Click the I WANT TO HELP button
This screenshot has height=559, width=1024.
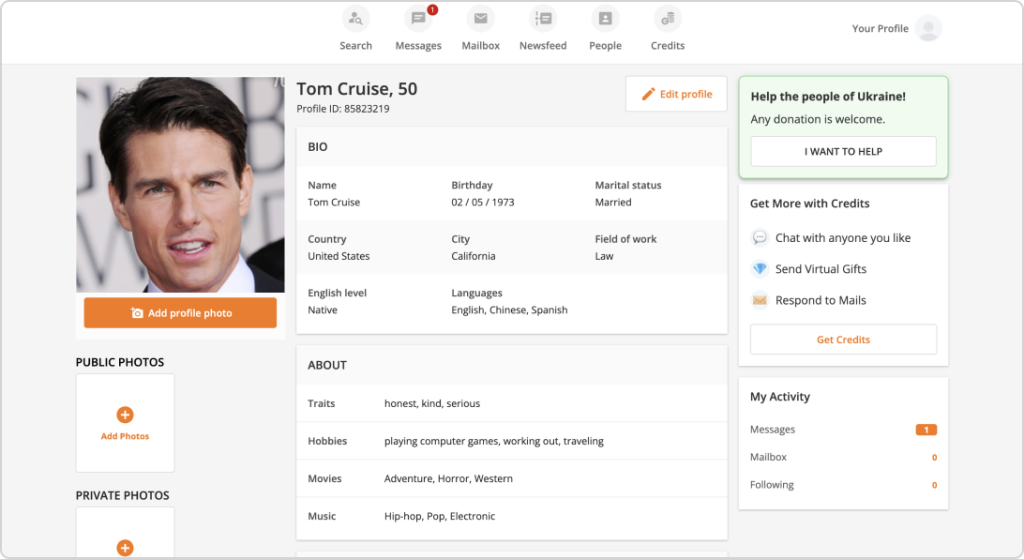point(843,152)
